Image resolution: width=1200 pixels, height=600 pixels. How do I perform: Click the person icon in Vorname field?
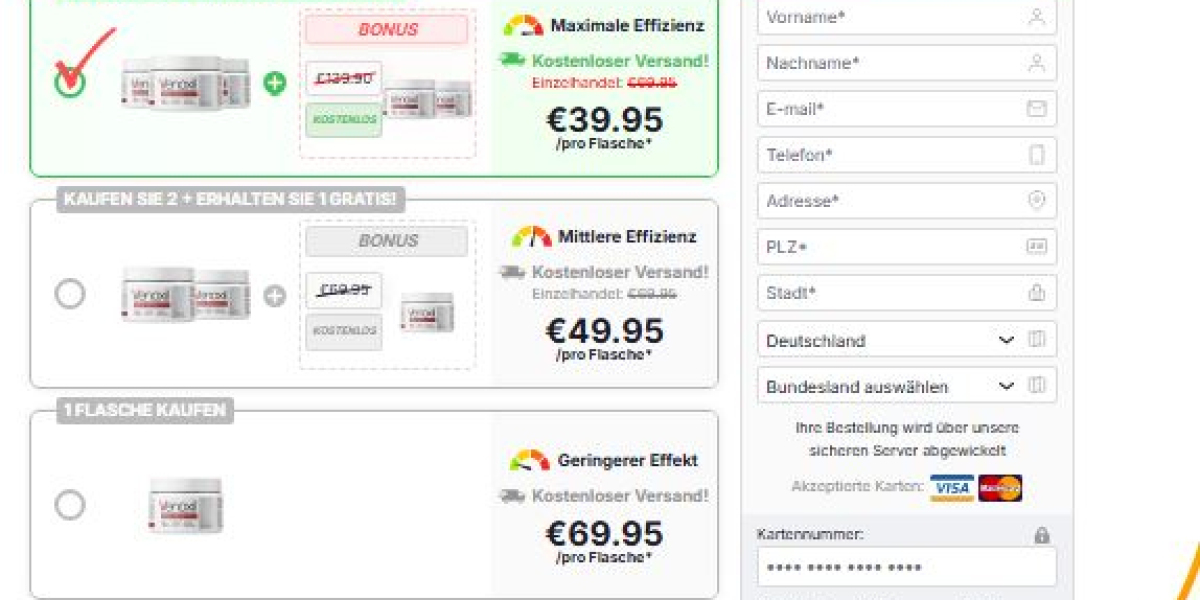(1036, 17)
